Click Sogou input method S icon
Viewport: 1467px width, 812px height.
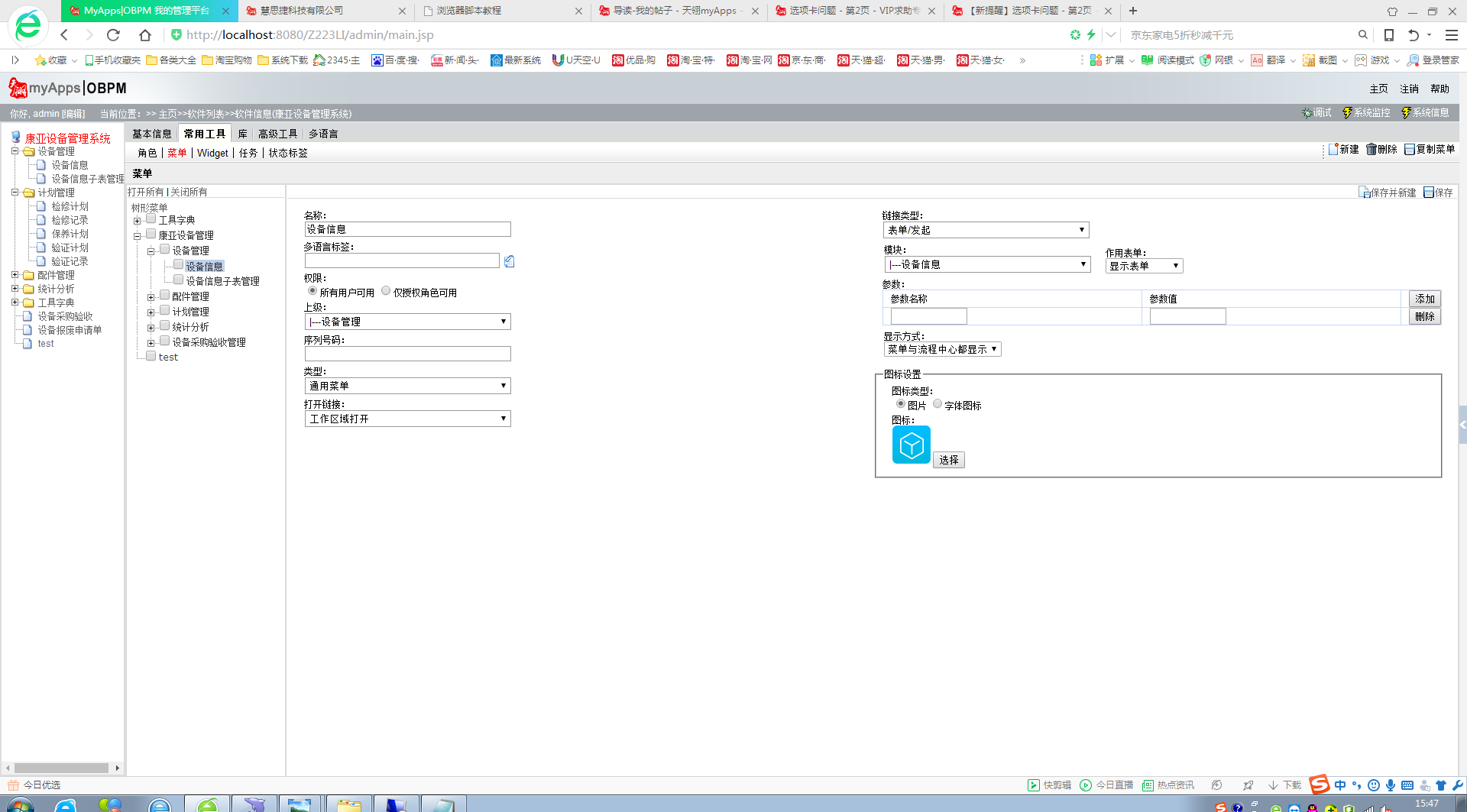point(1320,785)
